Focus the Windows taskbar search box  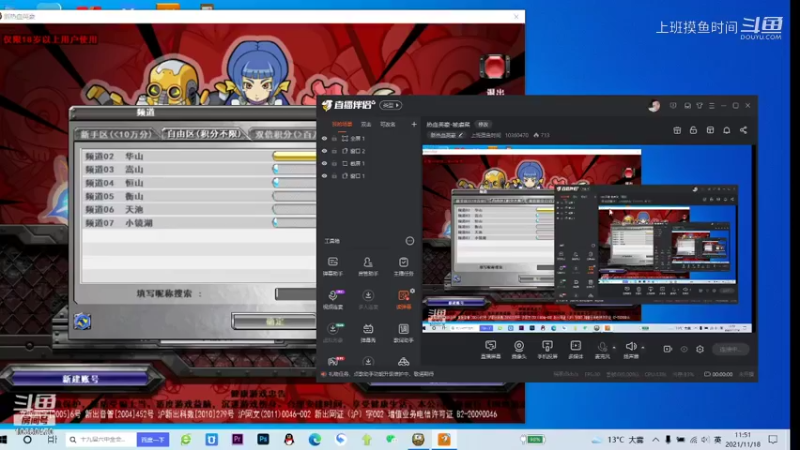coord(101,439)
